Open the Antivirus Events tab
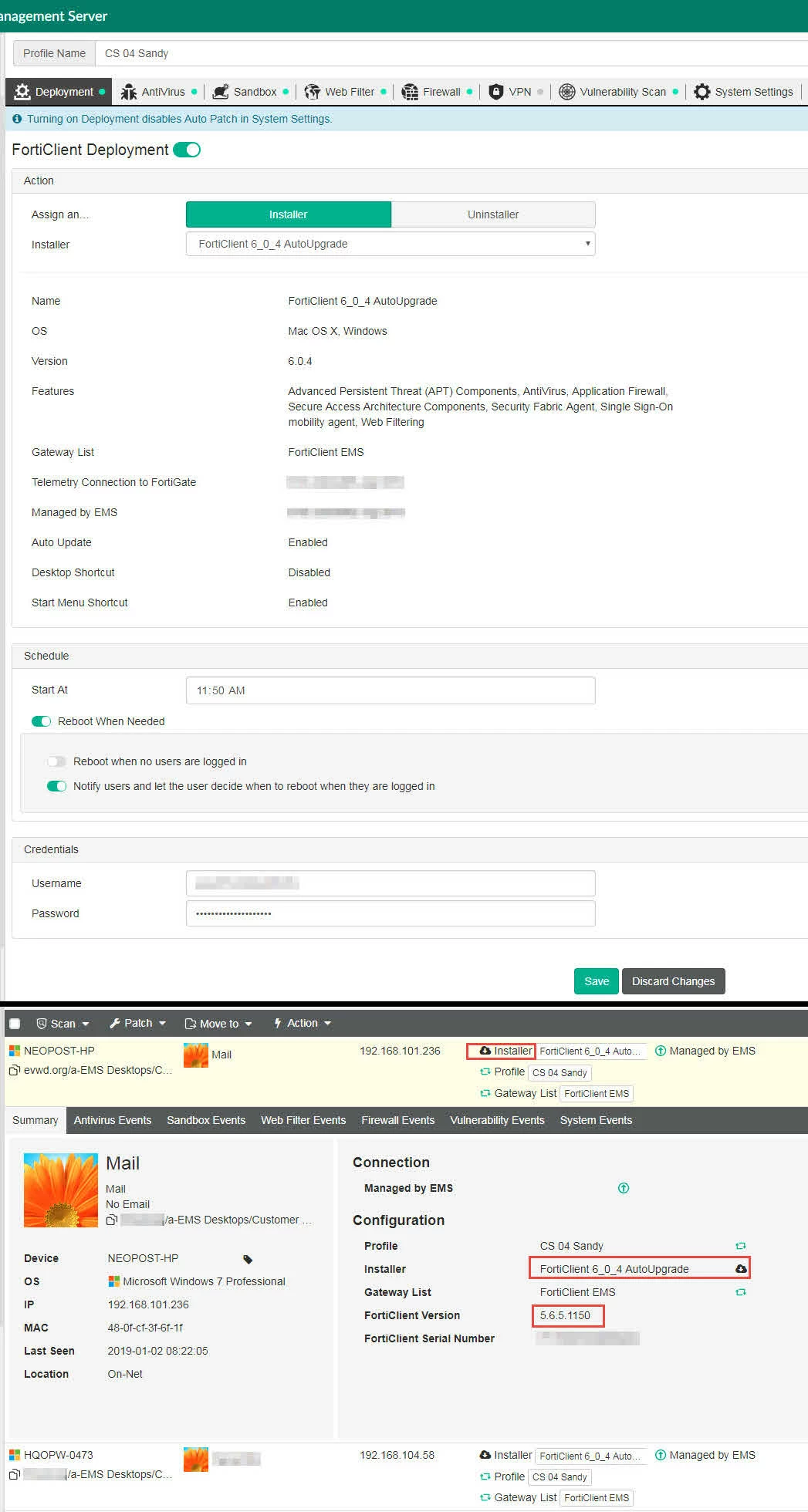Viewport: 808px width, 1512px height. (113, 1120)
